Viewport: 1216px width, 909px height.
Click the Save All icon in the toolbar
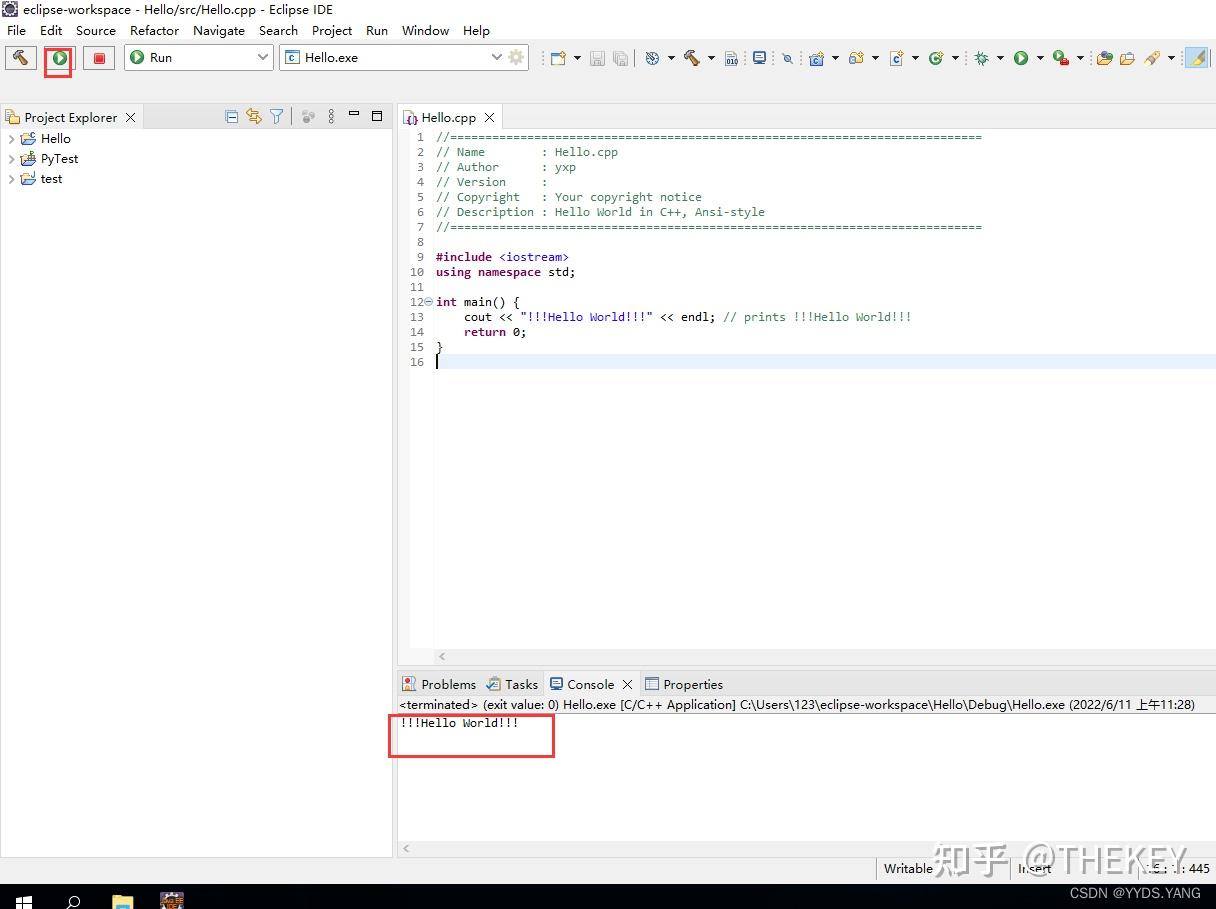tap(620, 58)
